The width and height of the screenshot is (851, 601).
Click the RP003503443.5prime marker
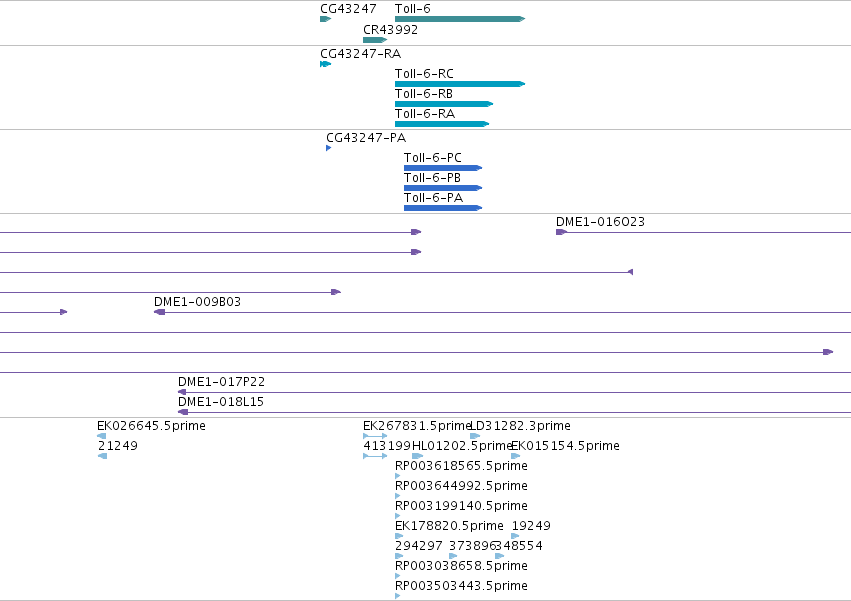pos(398,596)
